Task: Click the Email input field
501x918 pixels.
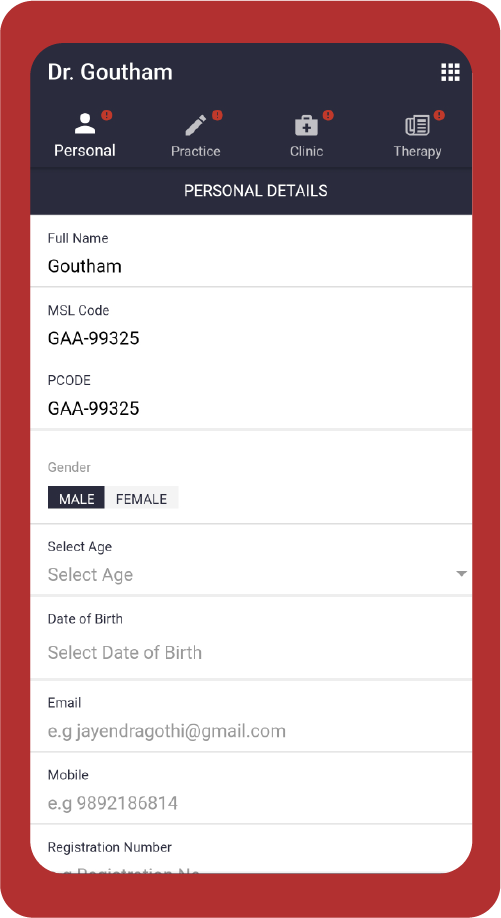Action: pyautogui.click(x=251, y=731)
